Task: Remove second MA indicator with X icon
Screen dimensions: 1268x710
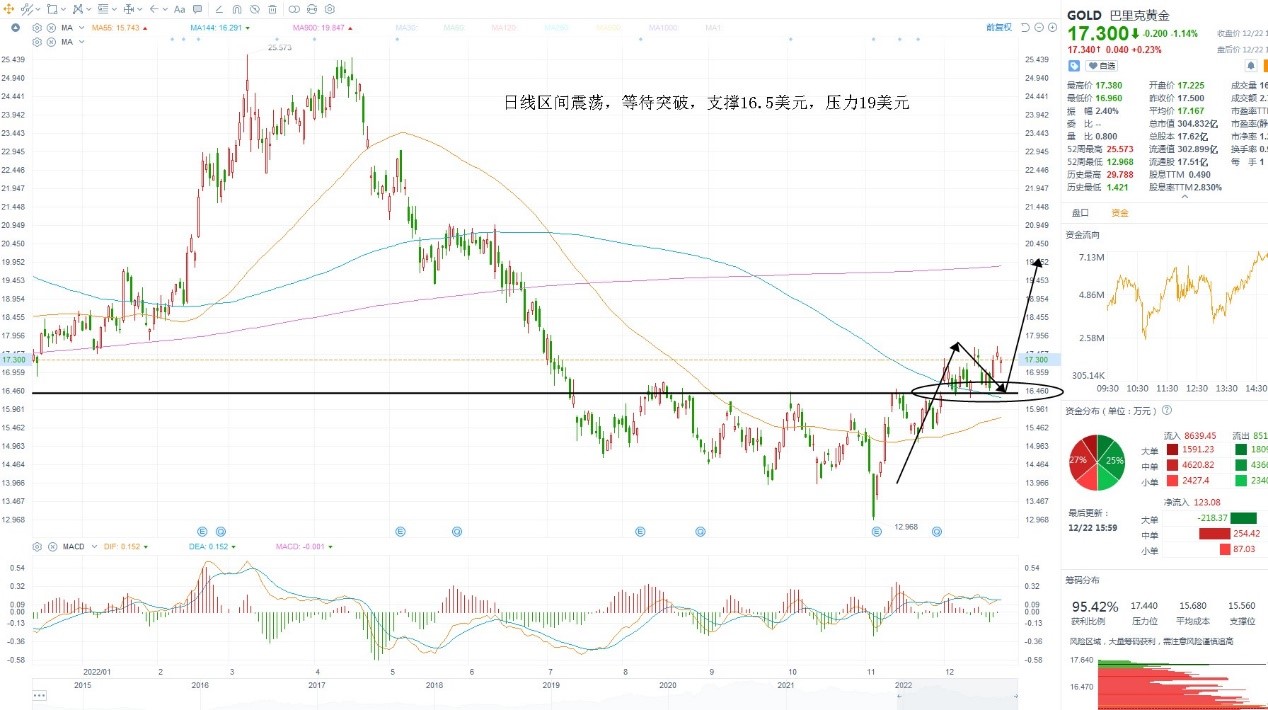Action: (x=51, y=42)
